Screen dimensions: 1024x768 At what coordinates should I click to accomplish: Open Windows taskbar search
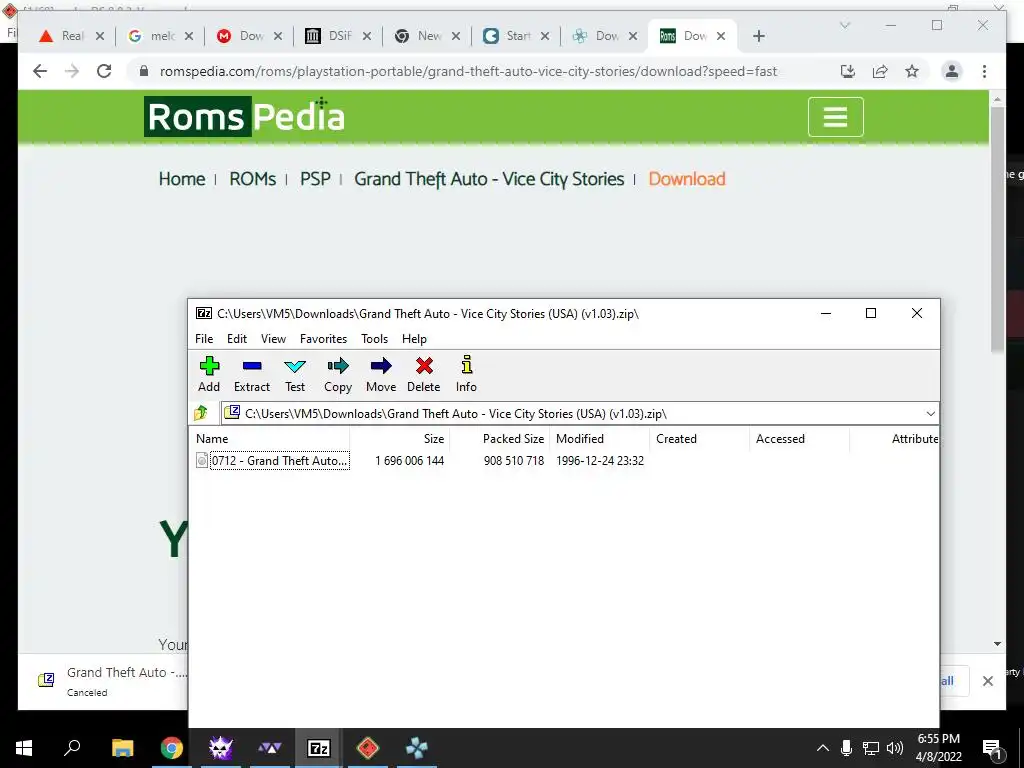click(72, 748)
